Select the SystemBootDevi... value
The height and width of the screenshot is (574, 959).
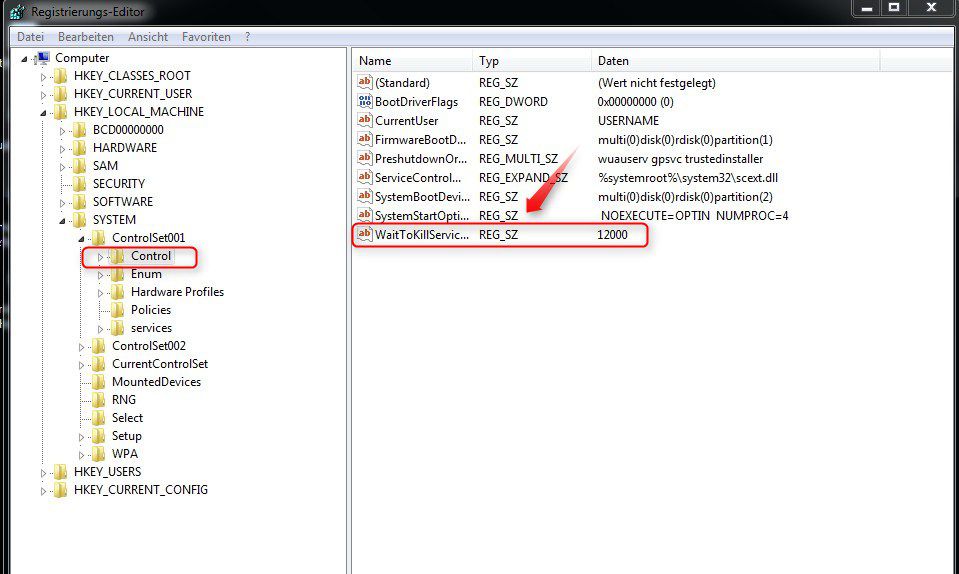point(423,196)
